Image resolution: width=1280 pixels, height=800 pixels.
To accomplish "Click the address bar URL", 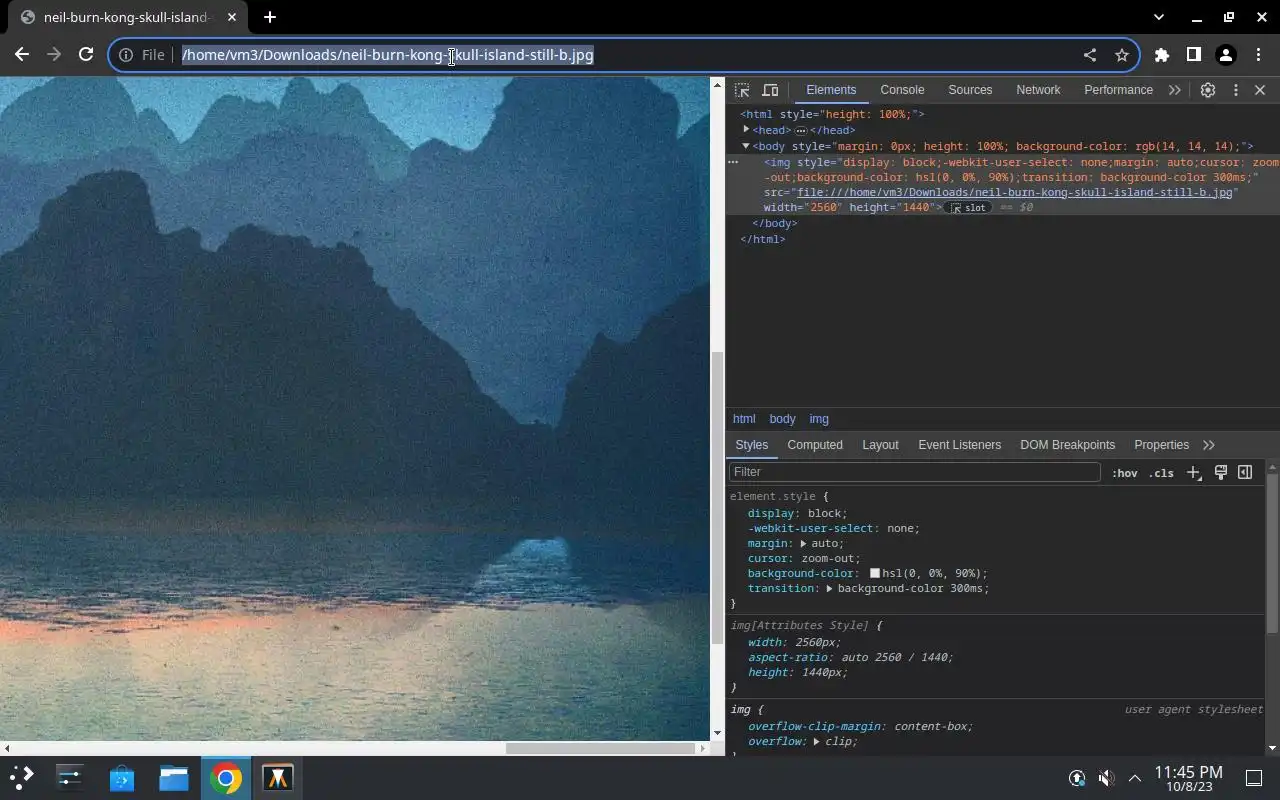I will tap(388, 55).
